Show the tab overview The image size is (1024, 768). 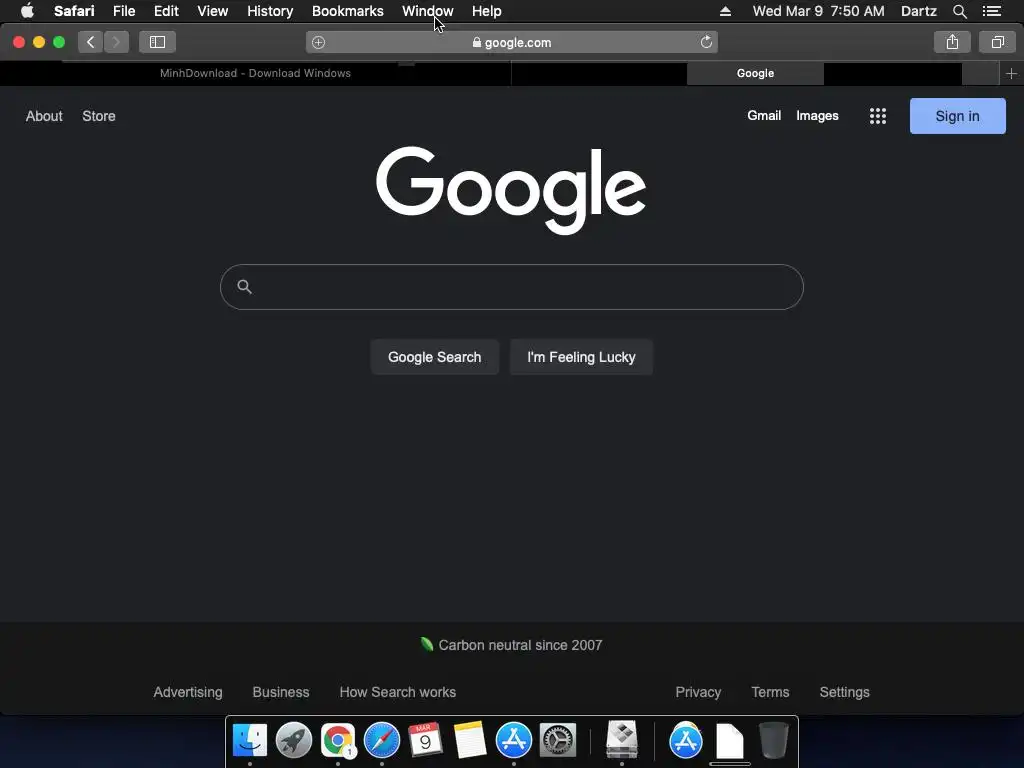(997, 42)
